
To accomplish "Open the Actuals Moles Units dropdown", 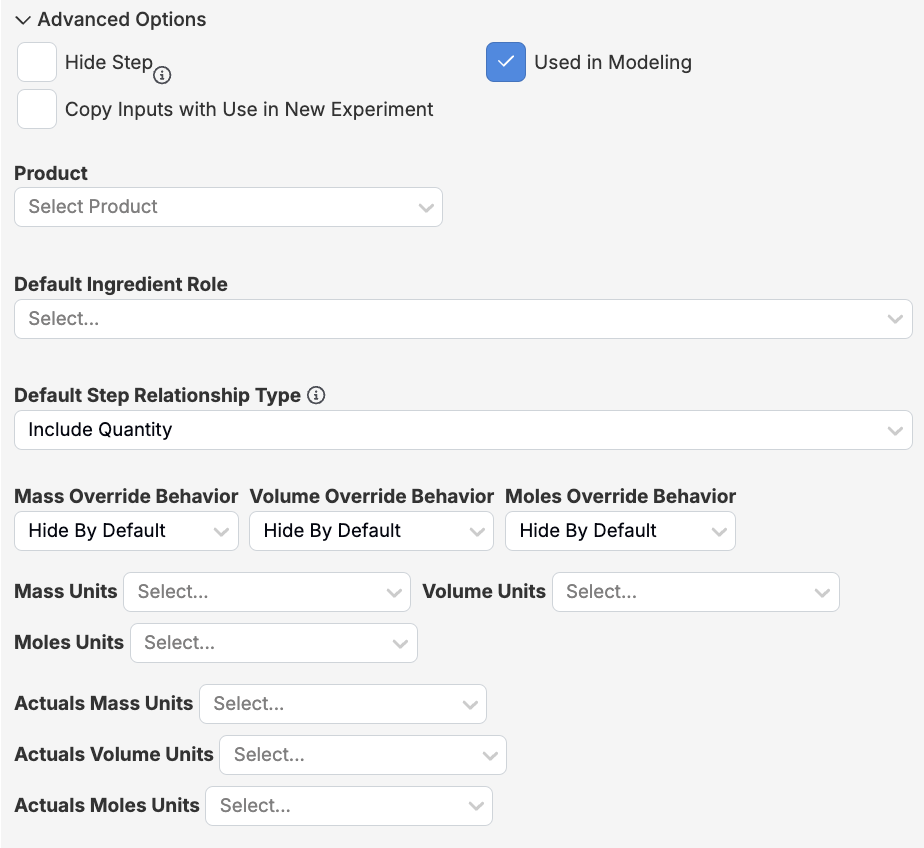I will coord(348,806).
